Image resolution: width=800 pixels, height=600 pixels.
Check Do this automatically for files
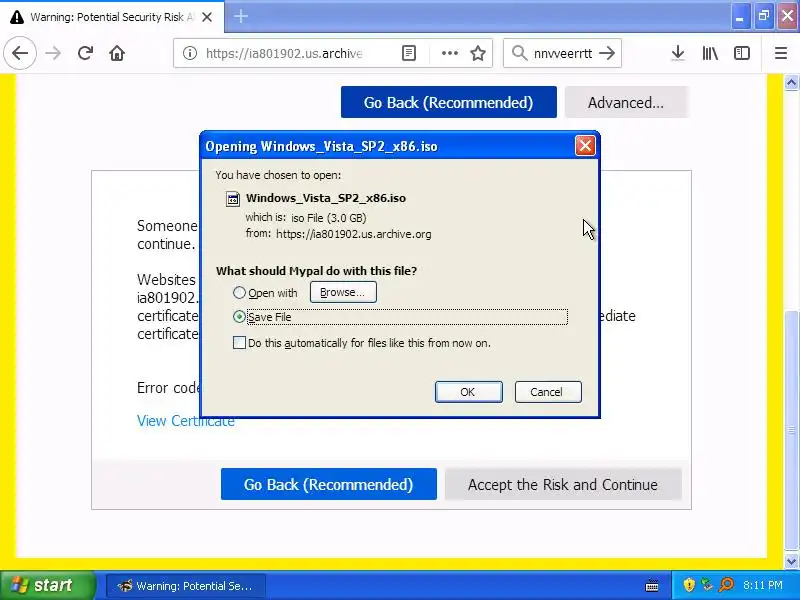[x=239, y=342]
